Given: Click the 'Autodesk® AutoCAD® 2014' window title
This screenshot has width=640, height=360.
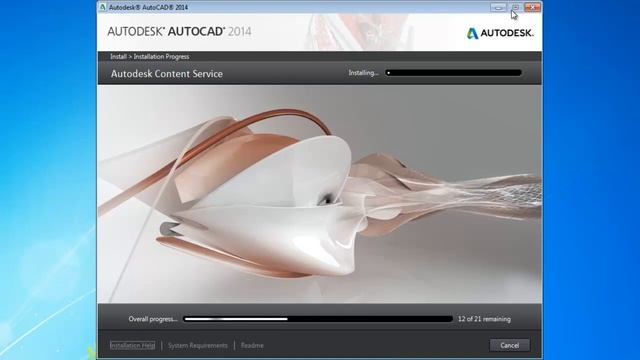Looking at the screenshot, I should pos(148,7).
